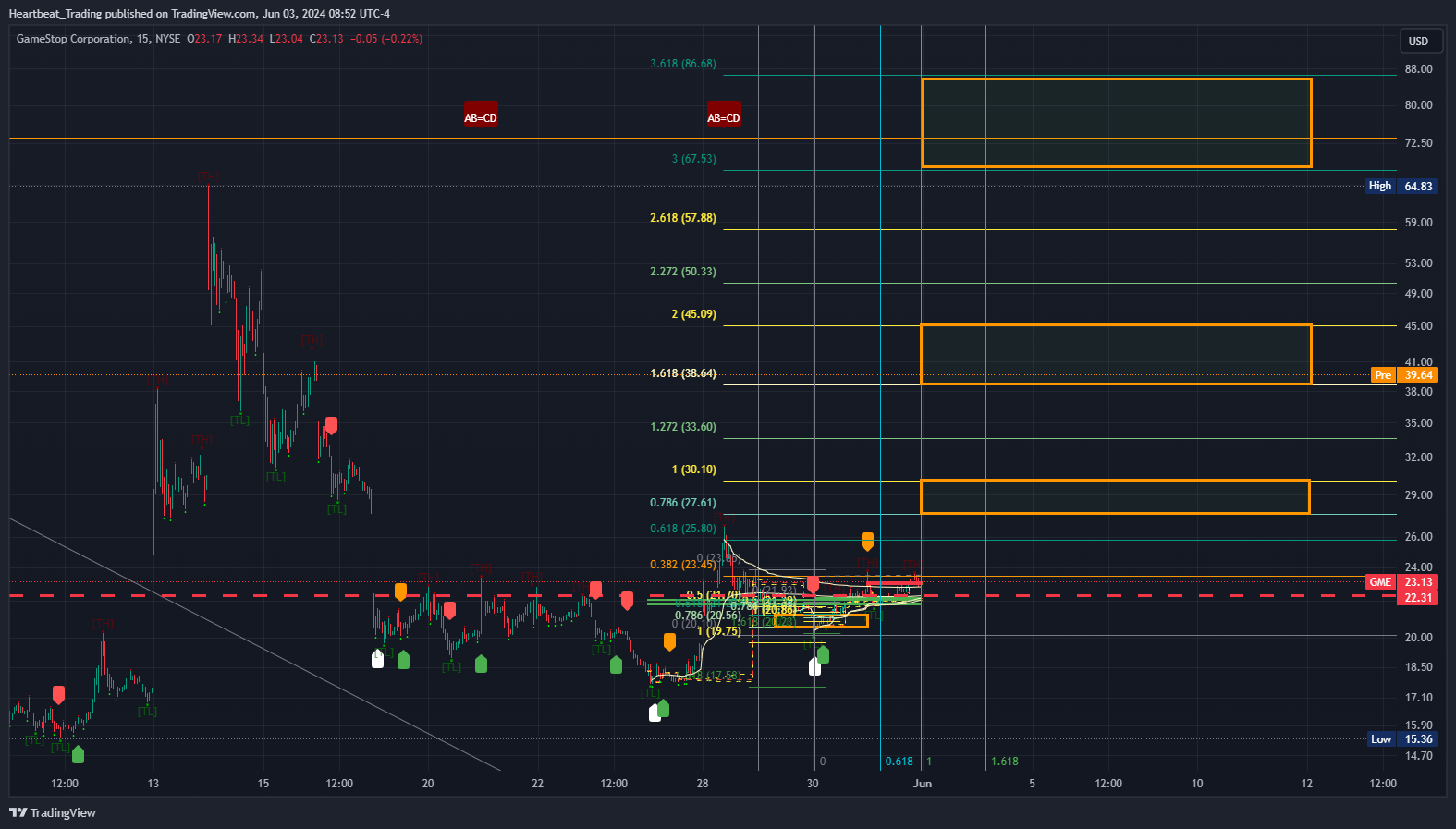1456x829 pixels.
Task: Select the topmost orange target rectangle
Action: 1116,123
